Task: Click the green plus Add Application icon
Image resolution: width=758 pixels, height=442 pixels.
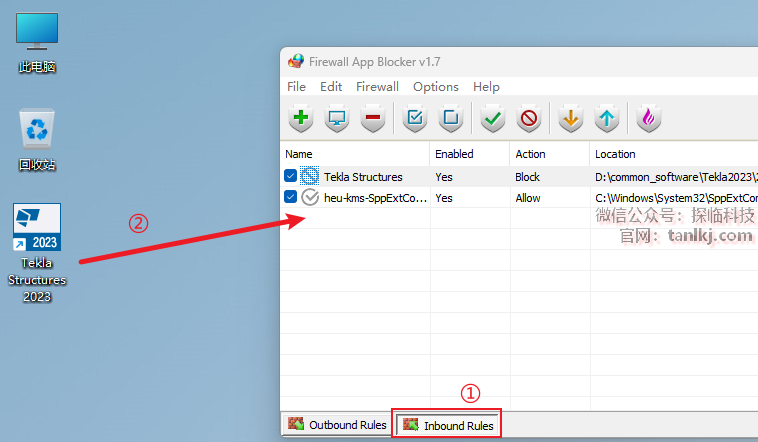Action: (301, 118)
